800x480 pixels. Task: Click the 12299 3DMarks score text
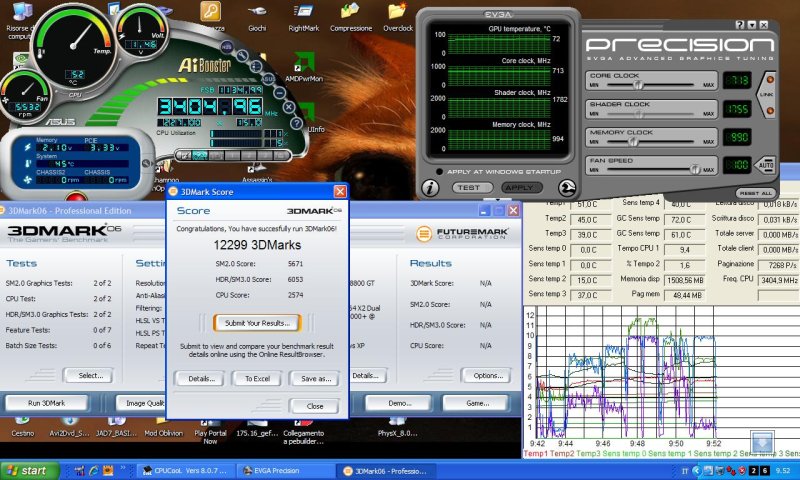[257, 245]
